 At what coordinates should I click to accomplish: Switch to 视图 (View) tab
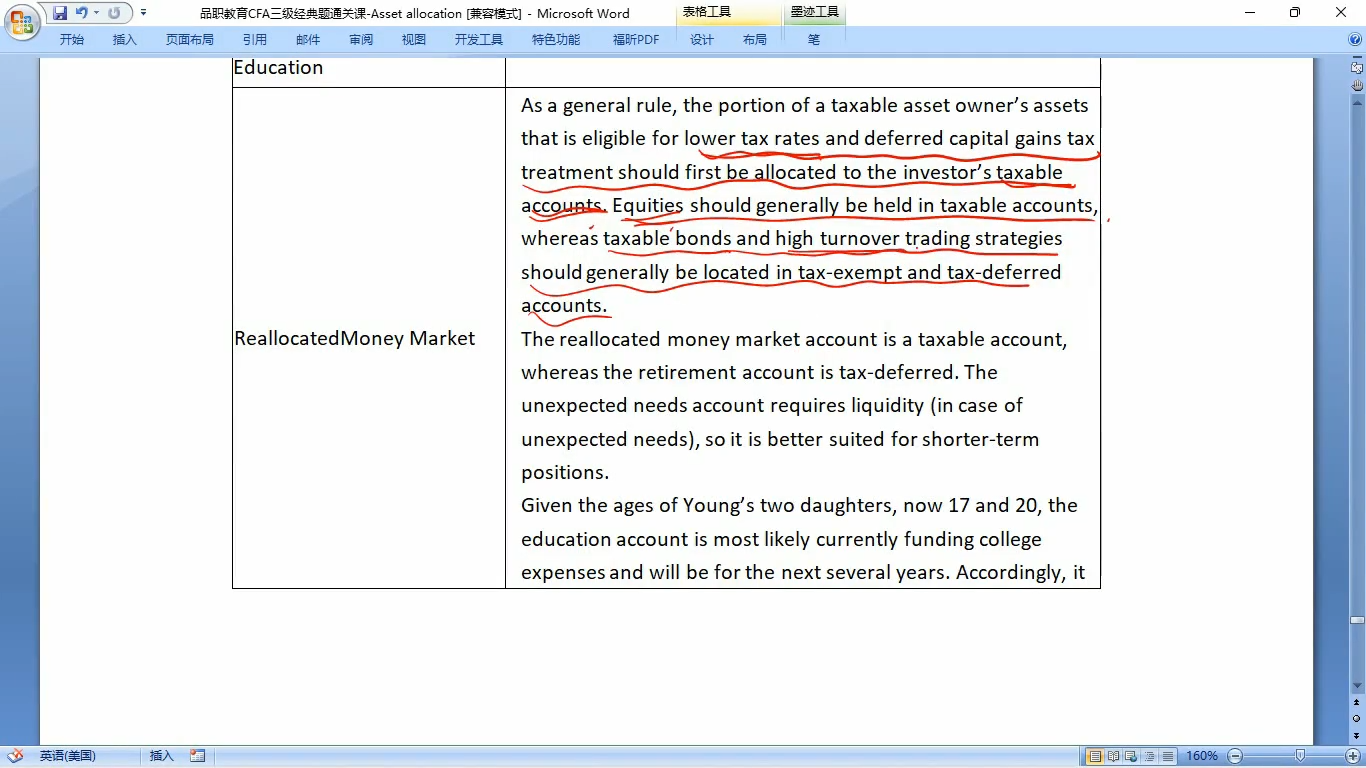click(x=414, y=40)
